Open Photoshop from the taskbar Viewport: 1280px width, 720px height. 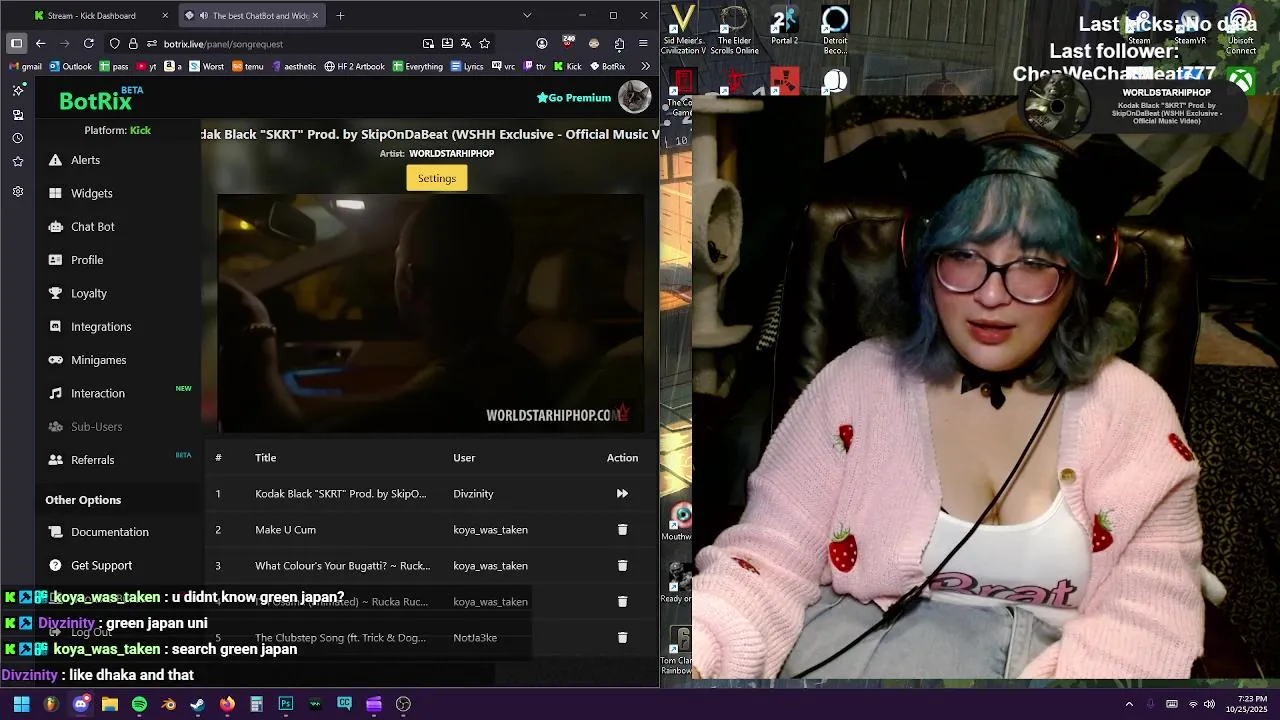click(286, 704)
